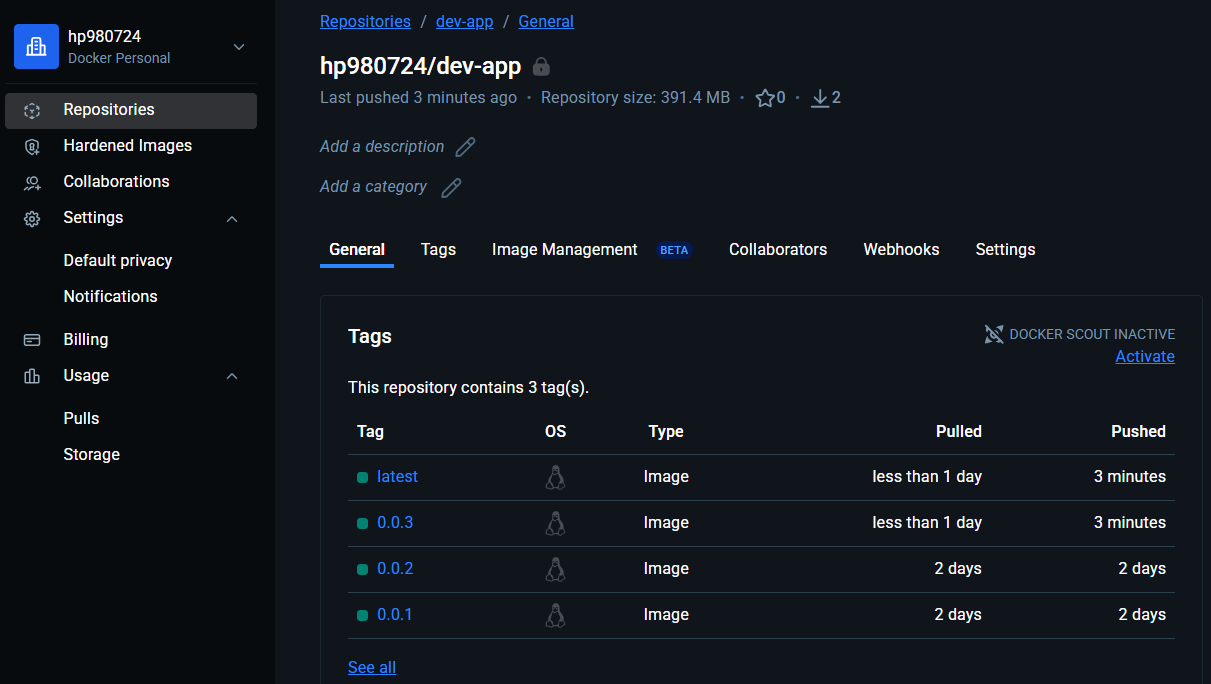Image resolution: width=1211 pixels, height=684 pixels.
Task: Click the green status dot for 0.0.3 tag
Action: click(x=363, y=524)
